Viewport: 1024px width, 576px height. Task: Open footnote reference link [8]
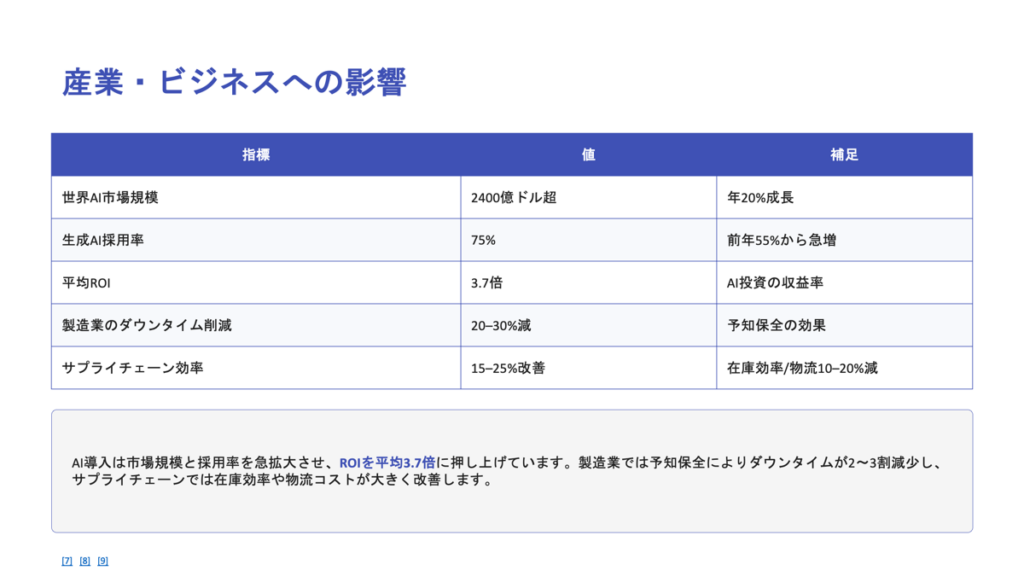coord(85,561)
